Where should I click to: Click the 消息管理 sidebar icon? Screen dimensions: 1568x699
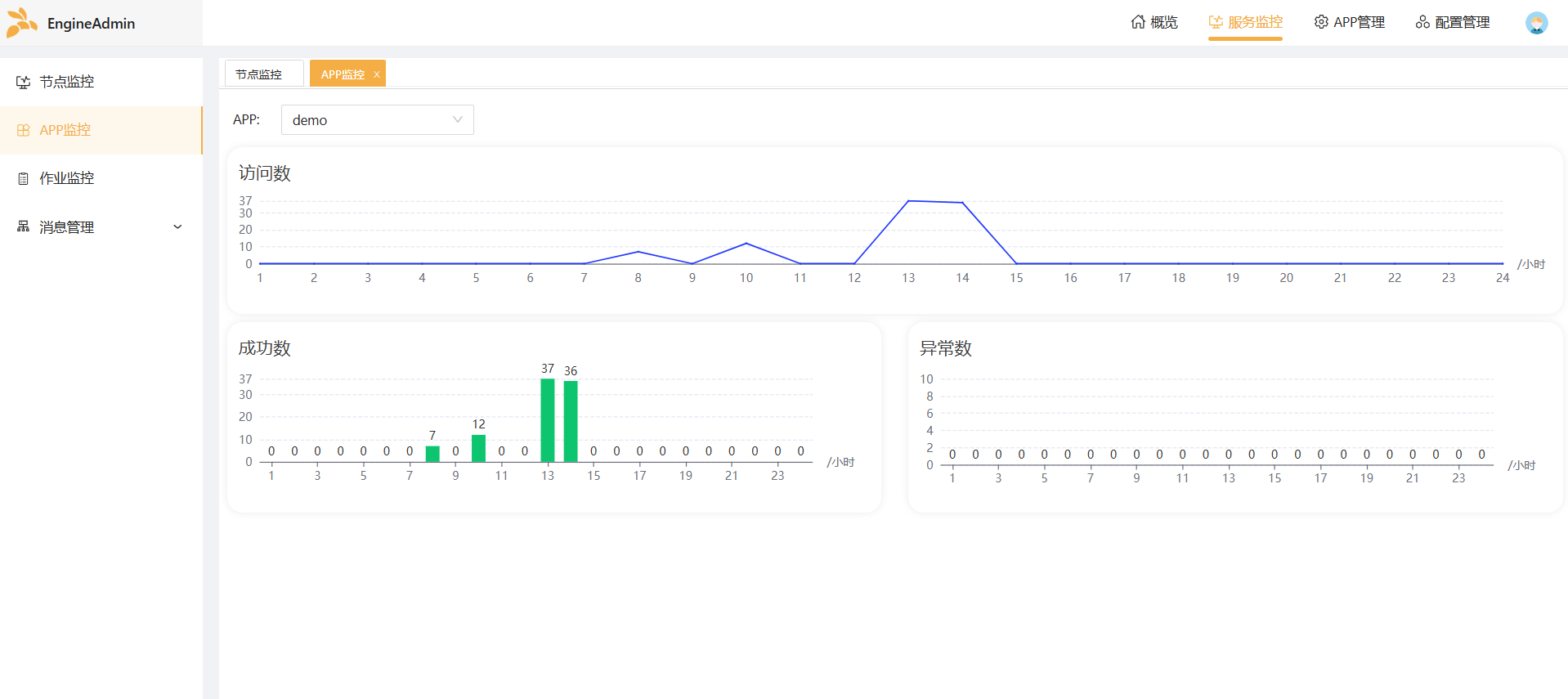click(24, 226)
